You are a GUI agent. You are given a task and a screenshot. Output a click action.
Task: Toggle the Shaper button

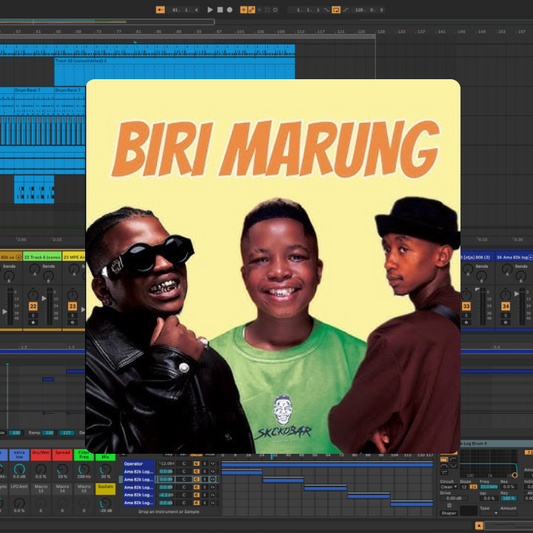coord(449,513)
